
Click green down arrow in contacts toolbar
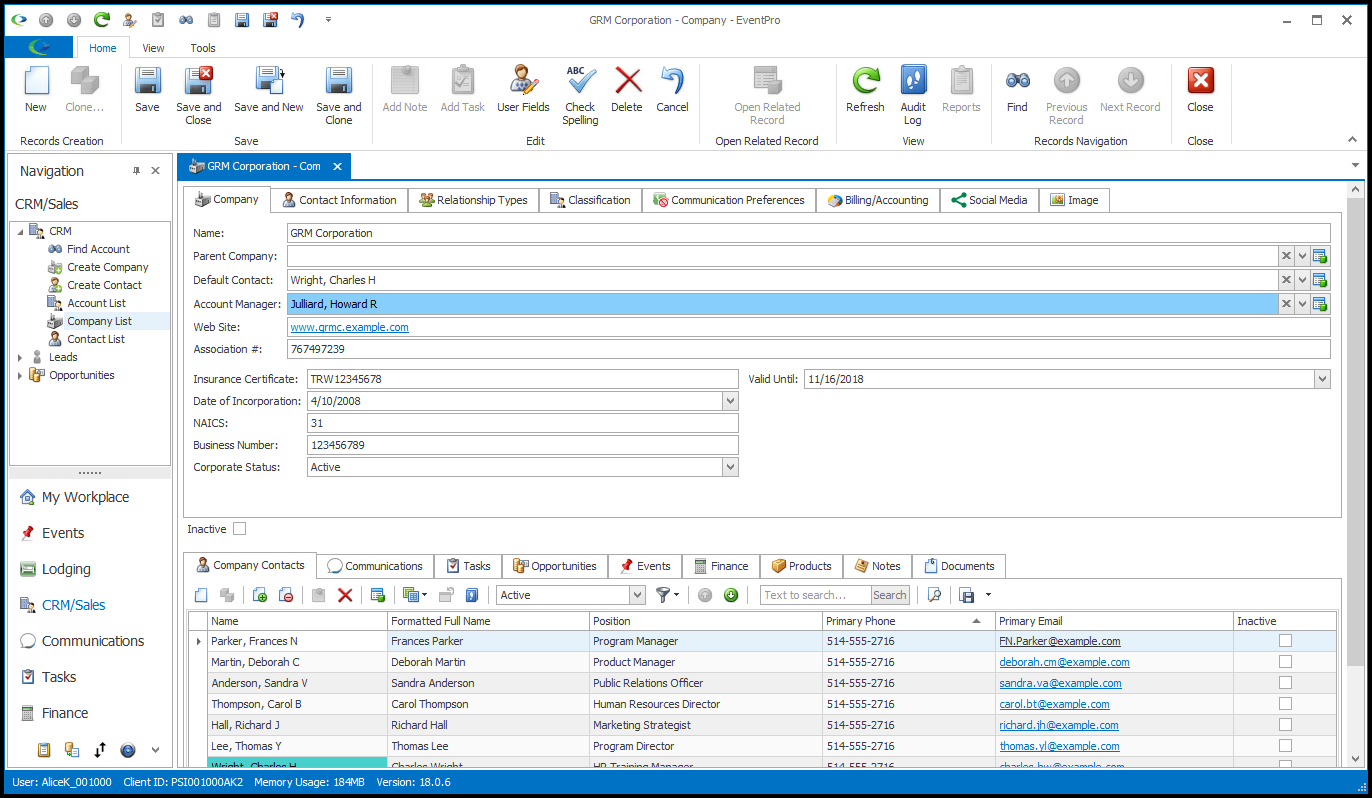(731, 595)
